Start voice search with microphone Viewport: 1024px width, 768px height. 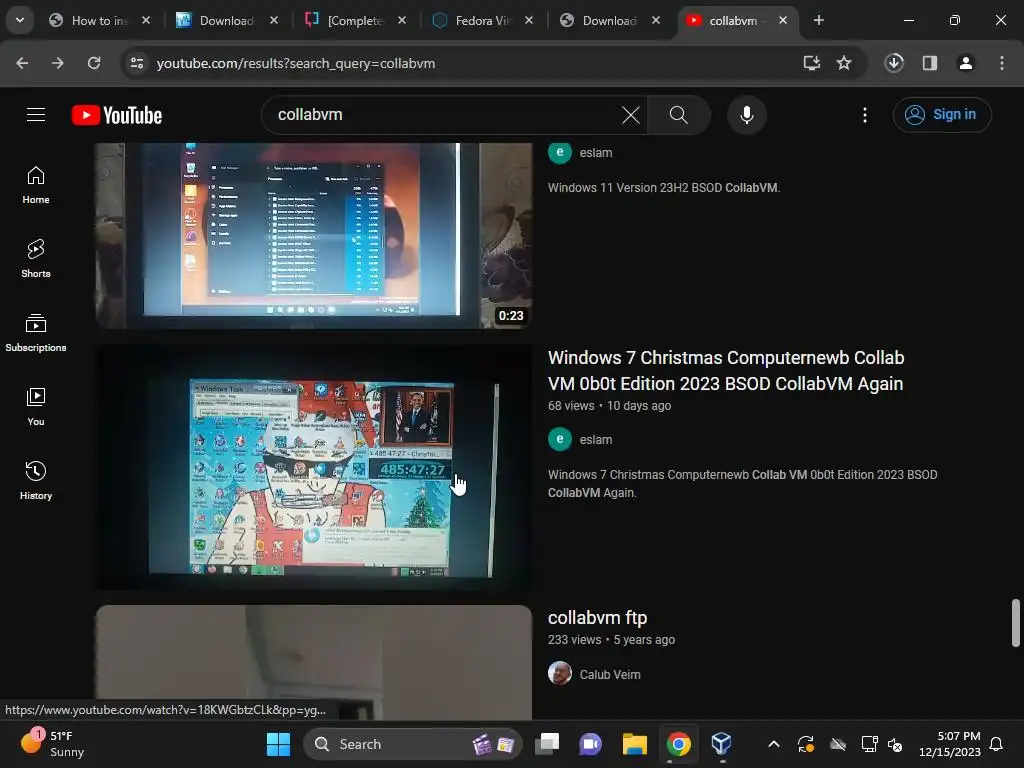point(746,115)
